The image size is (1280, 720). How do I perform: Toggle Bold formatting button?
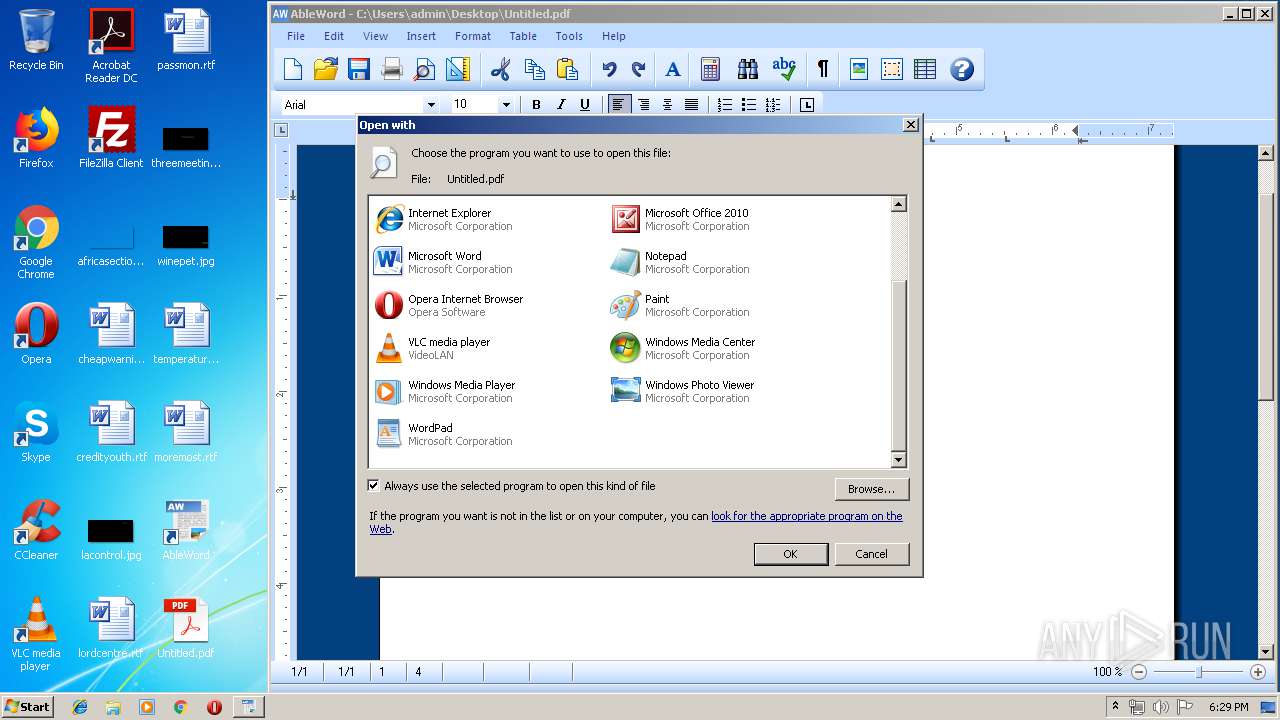(536, 104)
